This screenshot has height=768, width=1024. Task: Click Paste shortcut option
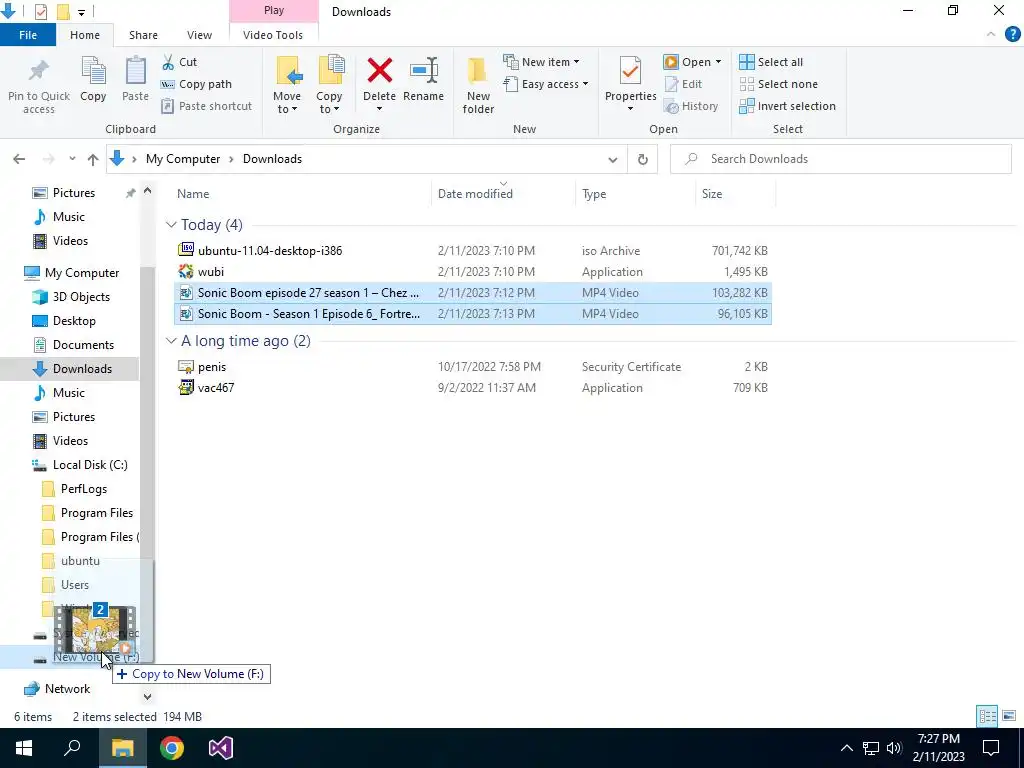(x=206, y=106)
